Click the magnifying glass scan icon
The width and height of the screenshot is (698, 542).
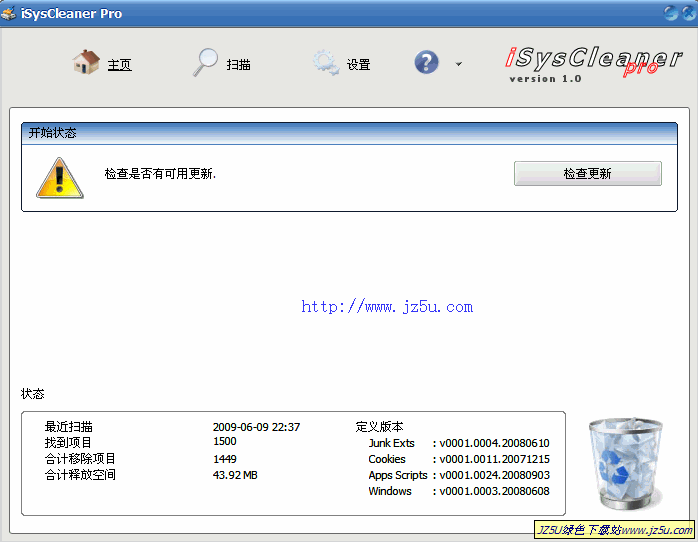tap(205, 62)
